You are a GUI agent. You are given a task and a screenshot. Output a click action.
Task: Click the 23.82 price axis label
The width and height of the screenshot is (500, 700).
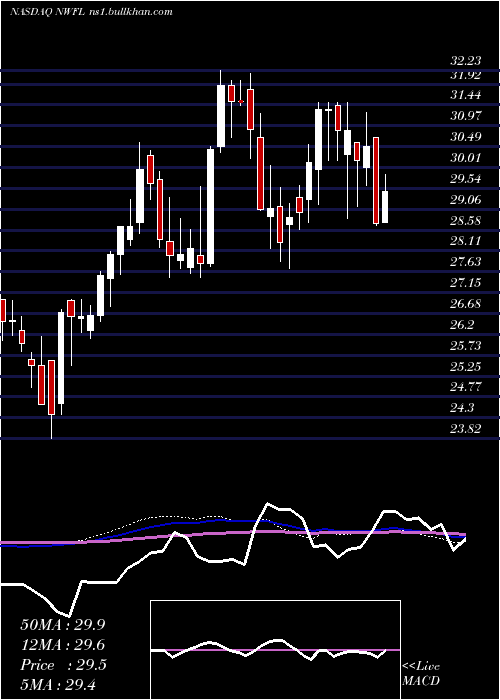point(466,429)
